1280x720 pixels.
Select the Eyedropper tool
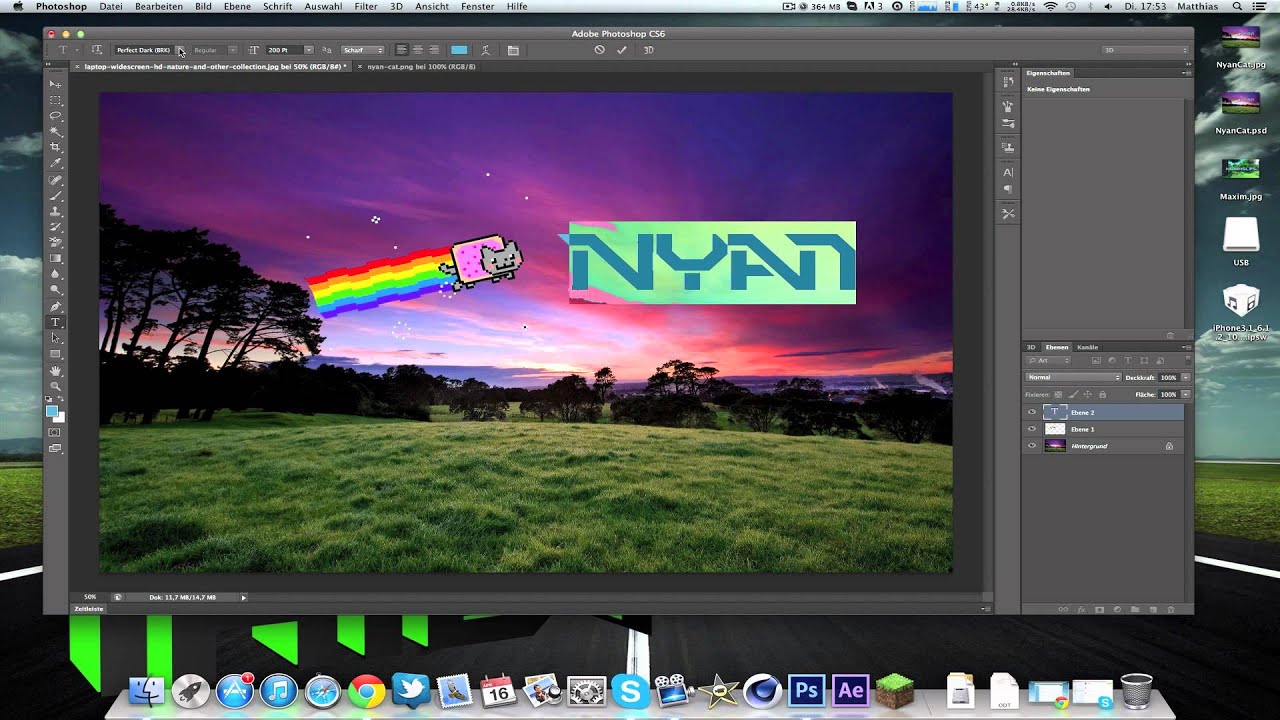57,163
